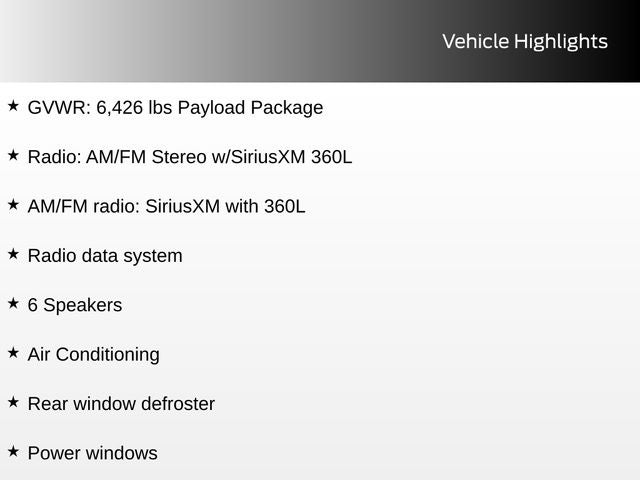This screenshot has height=480, width=640.
Task: Click the star next to Radio: AM/FM Stereo
Action: [x=13, y=155]
